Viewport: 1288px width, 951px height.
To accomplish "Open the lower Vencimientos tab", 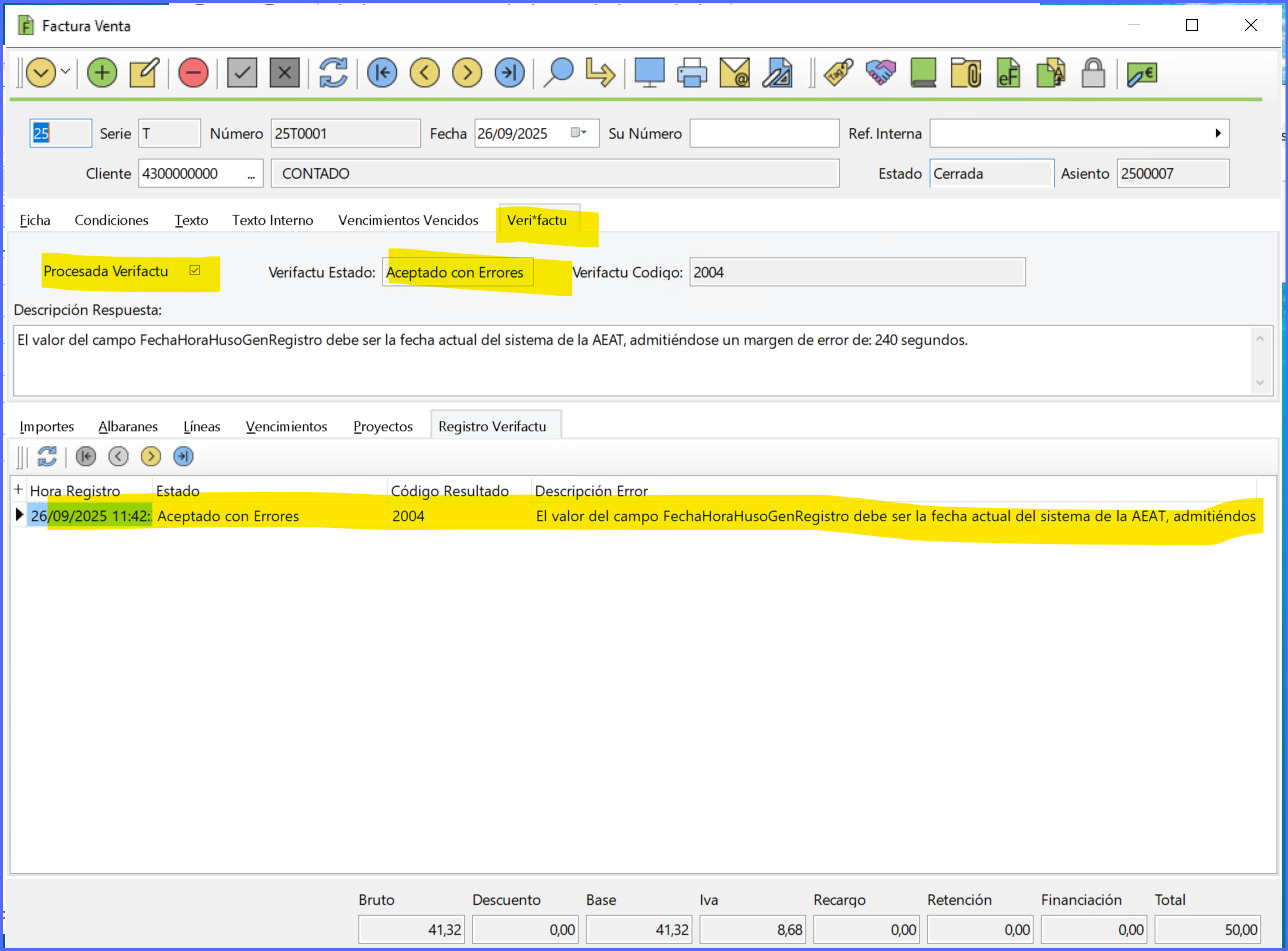I will (x=287, y=426).
